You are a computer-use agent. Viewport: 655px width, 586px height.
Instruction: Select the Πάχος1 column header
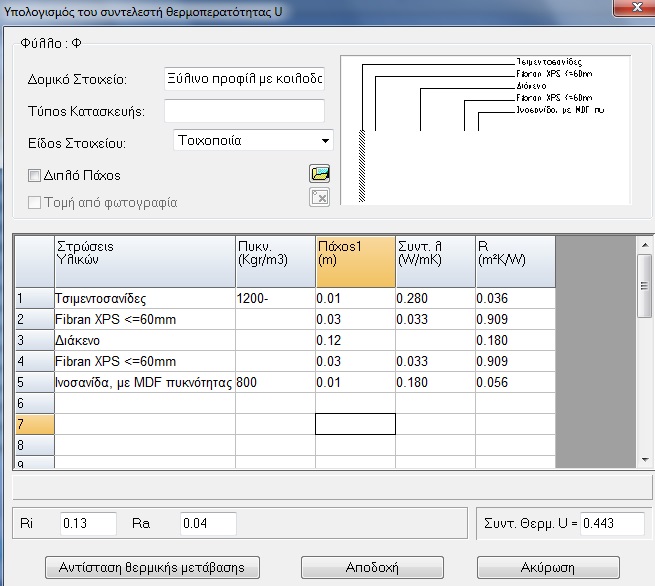coord(354,260)
